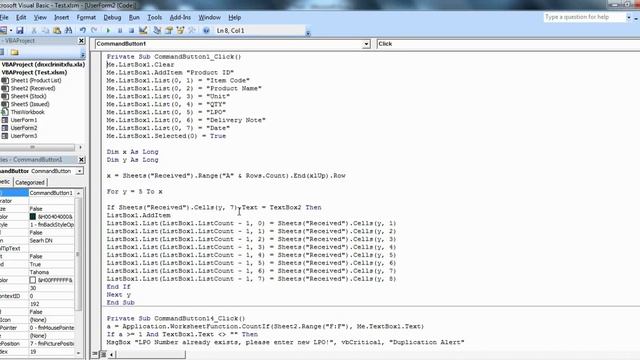Open the Insert menu
640x360 pixels.
(x=62, y=18)
